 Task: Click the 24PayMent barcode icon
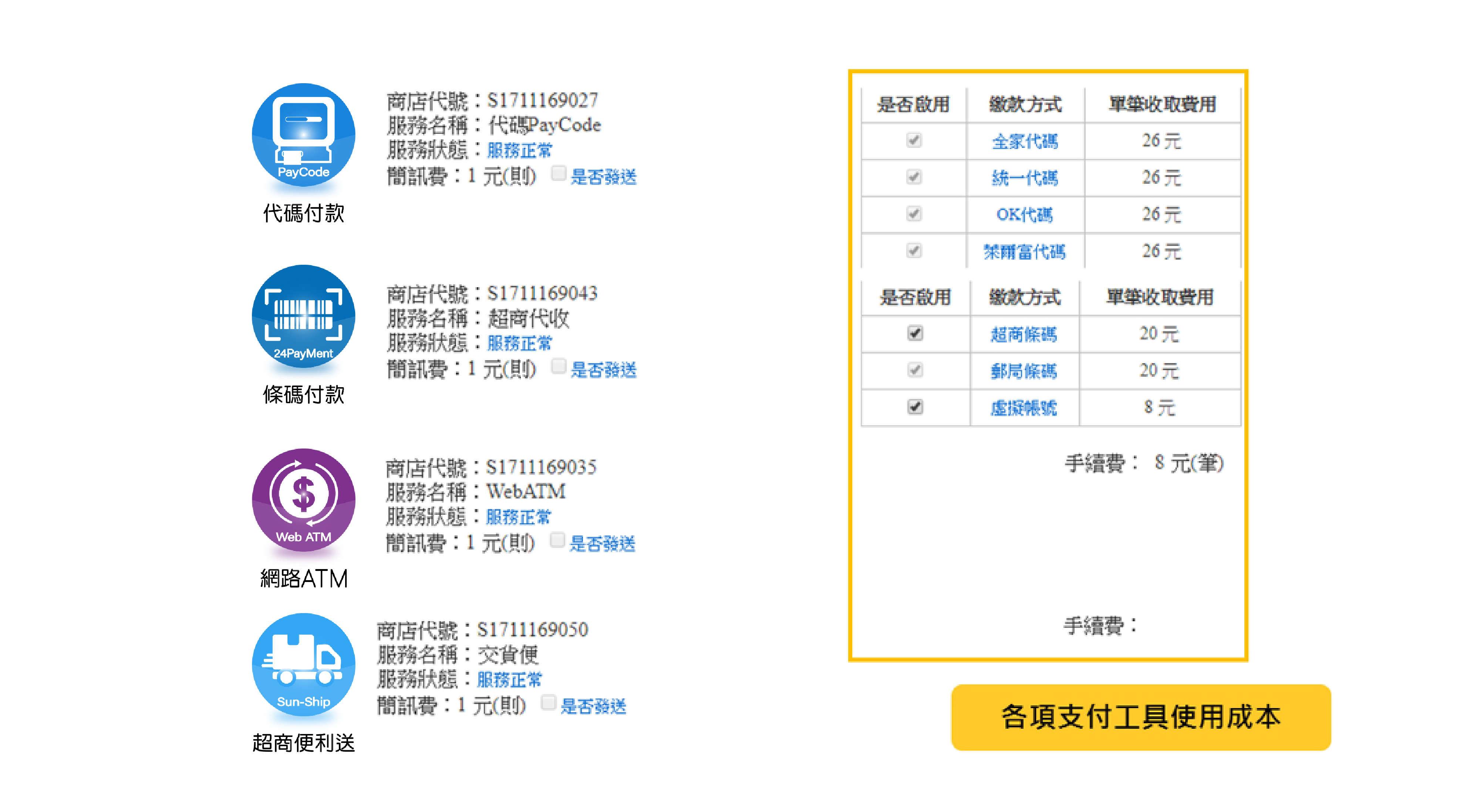tap(303, 317)
